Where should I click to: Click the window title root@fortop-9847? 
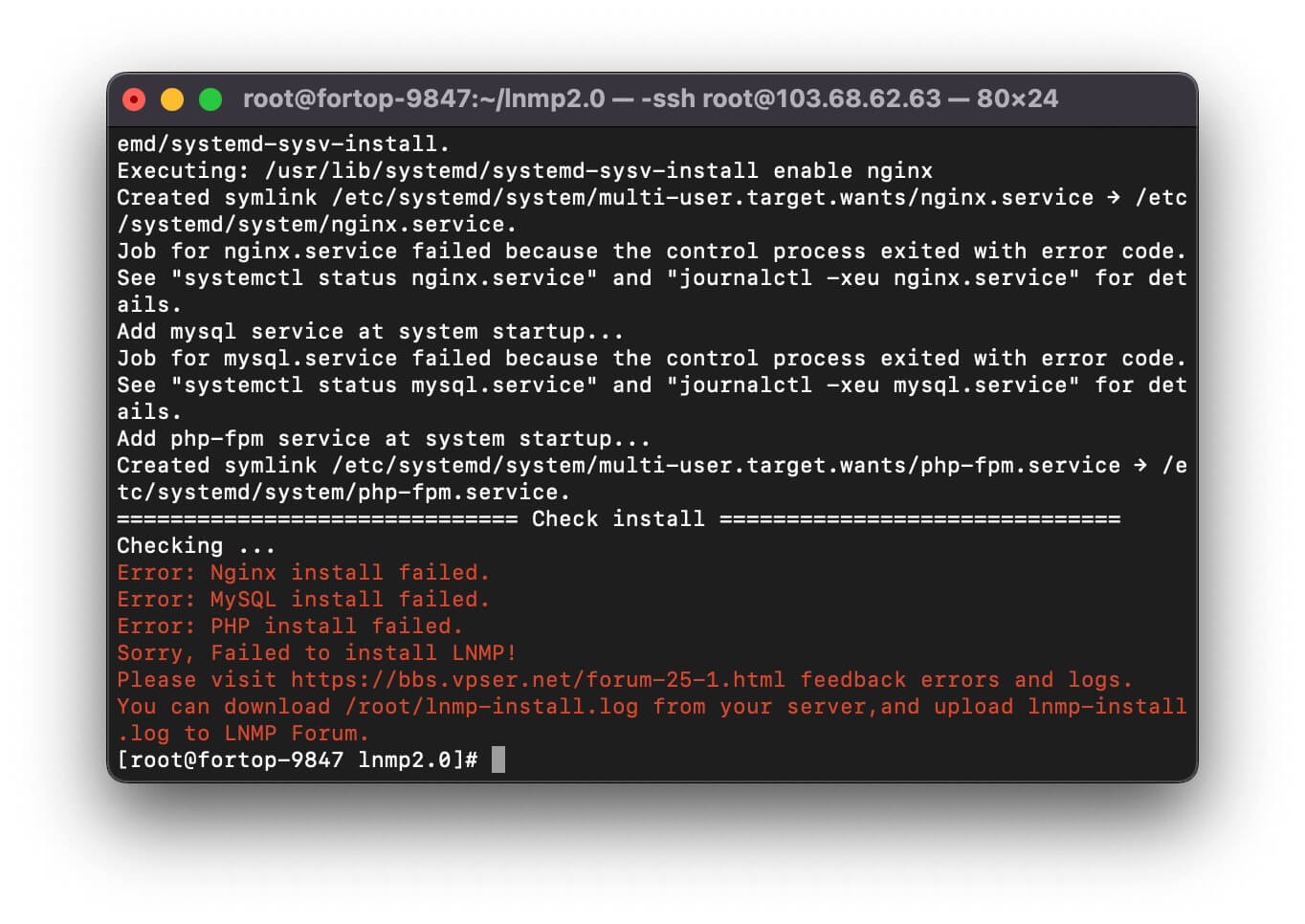tap(651, 99)
